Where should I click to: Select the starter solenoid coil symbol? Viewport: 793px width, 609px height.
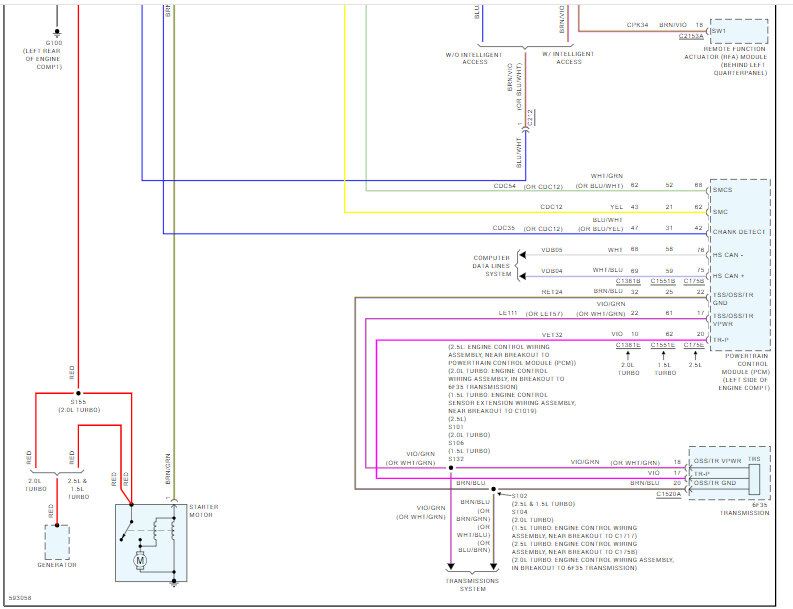pyautogui.click(x=173, y=529)
